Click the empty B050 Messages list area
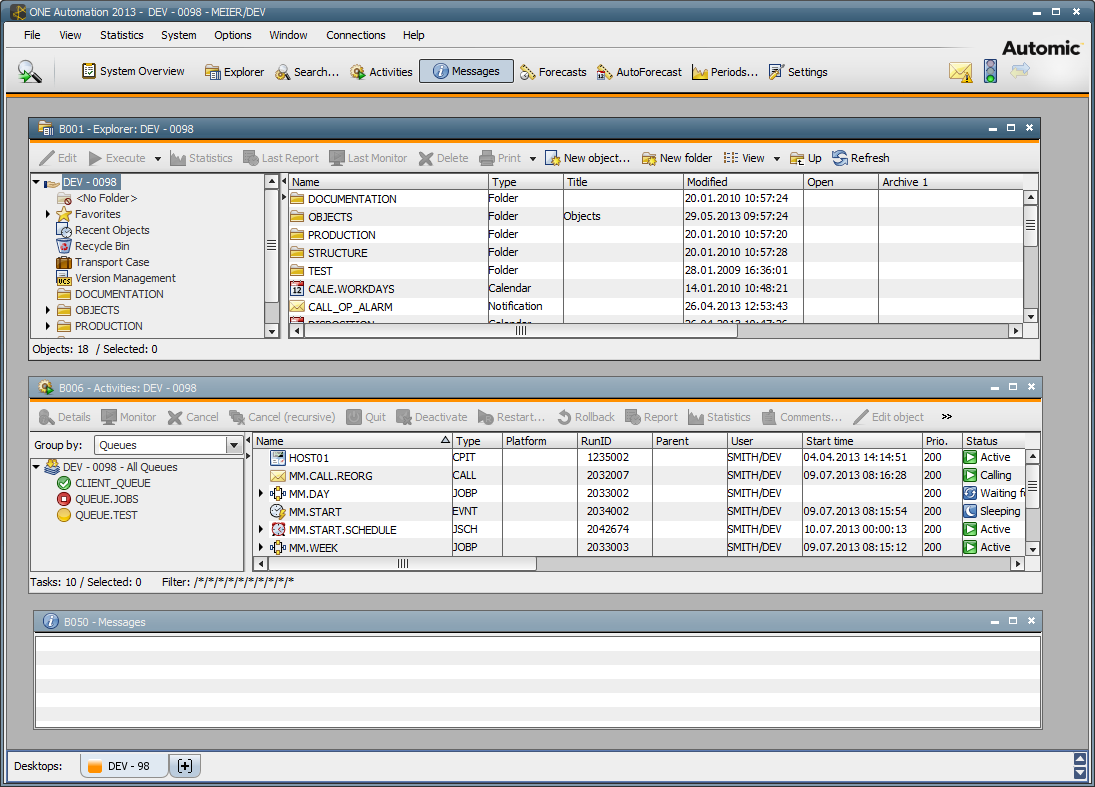The width and height of the screenshot is (1095, 787). click(537, 682)
